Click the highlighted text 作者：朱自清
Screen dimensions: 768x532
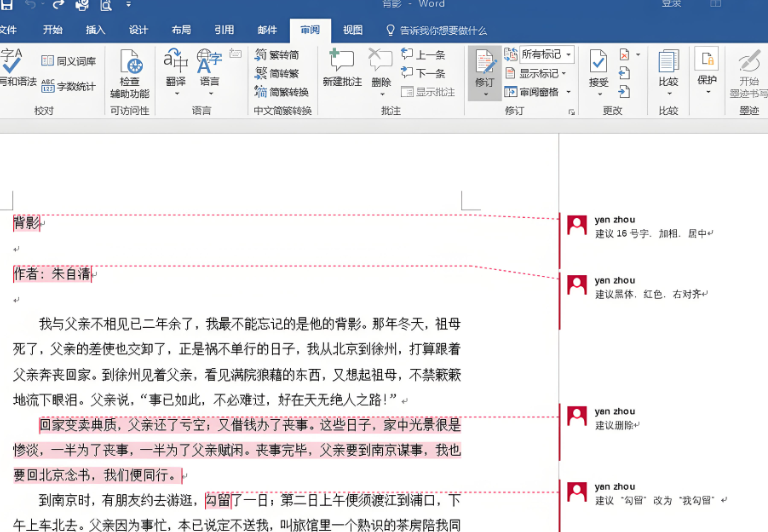[x=52, y=274]
